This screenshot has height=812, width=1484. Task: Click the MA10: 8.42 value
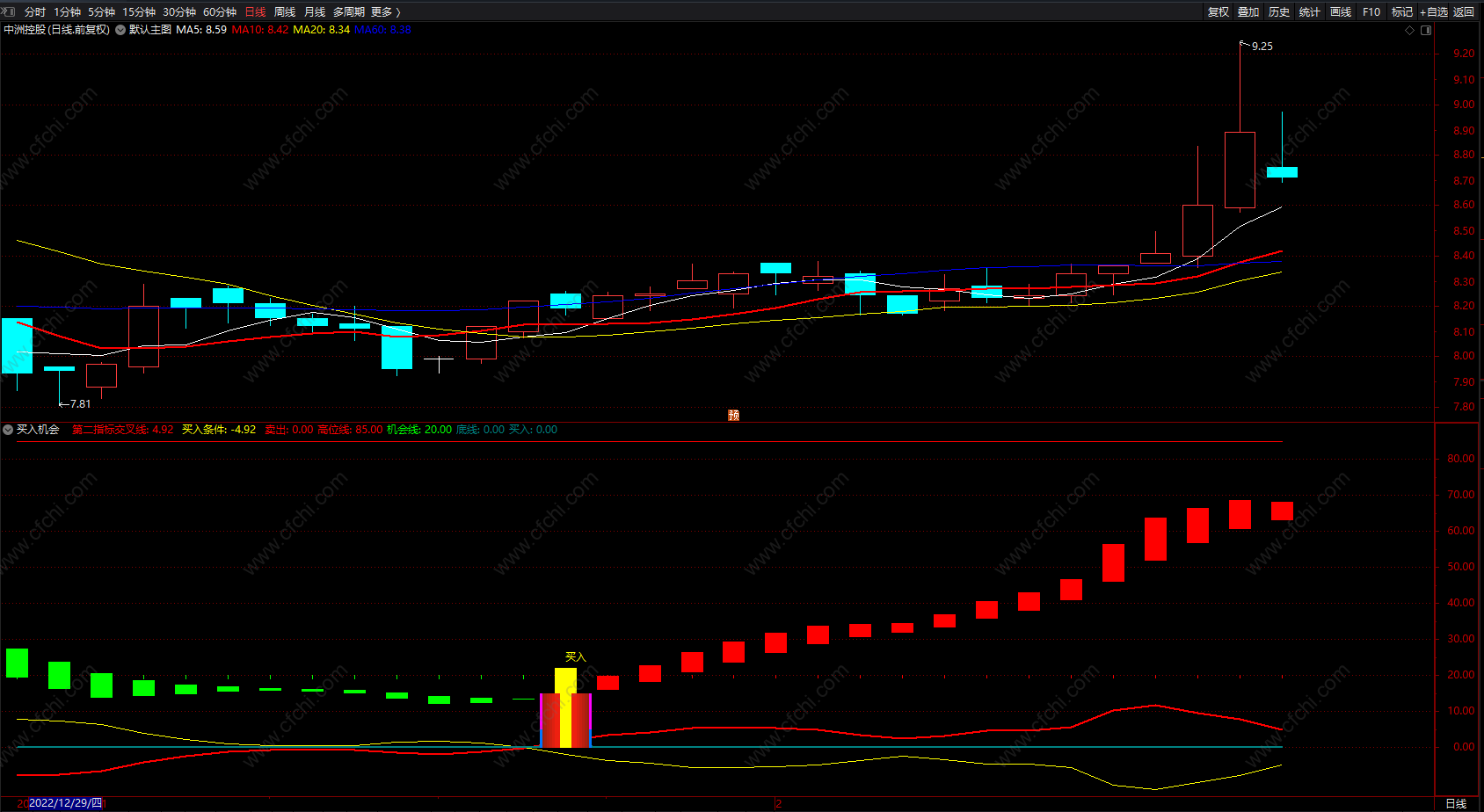(x=260, y=30)
